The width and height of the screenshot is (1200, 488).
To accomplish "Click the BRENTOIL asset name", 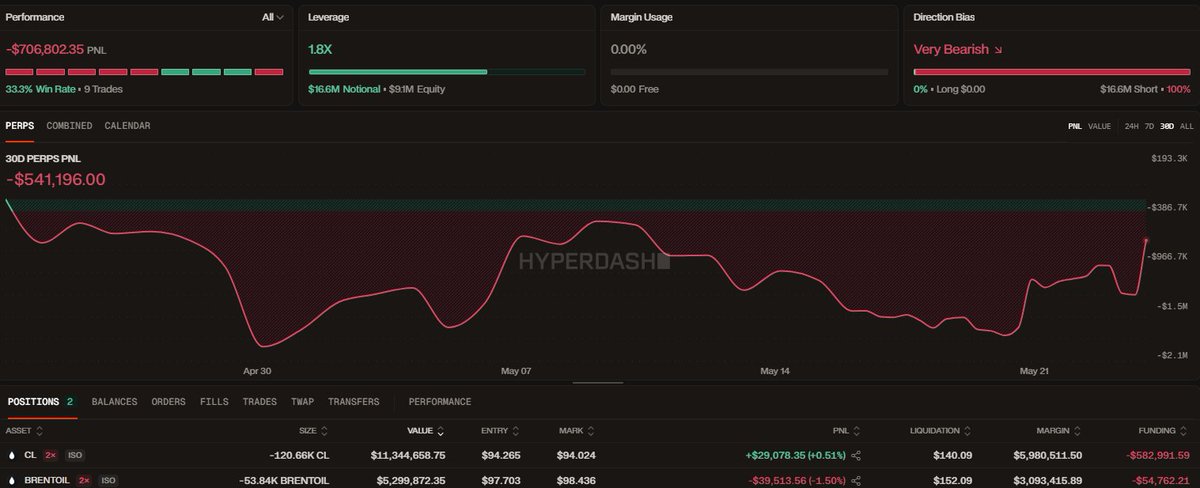I will (x=48, y=480).
